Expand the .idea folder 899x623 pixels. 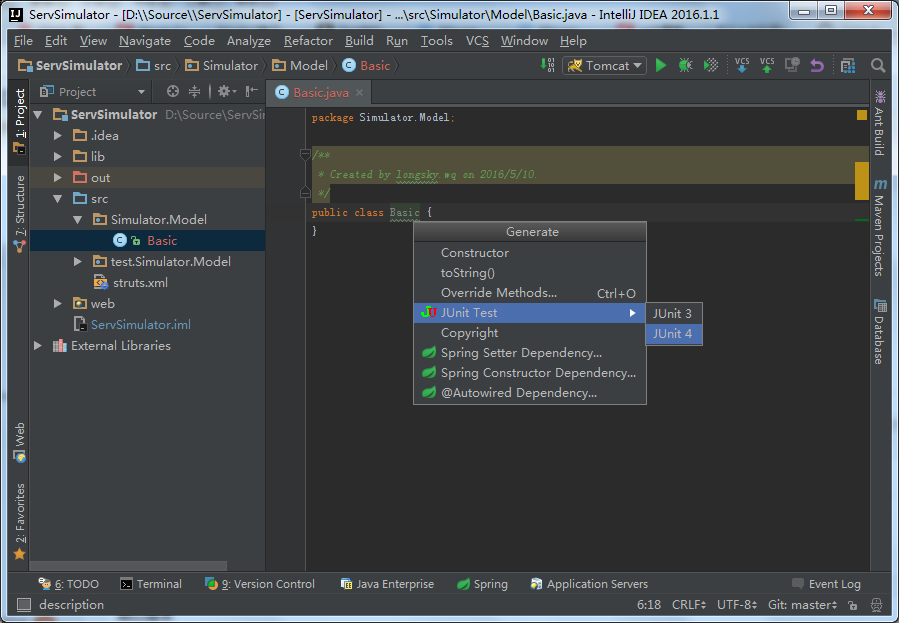pyautogui.click(x=57, y=136)
